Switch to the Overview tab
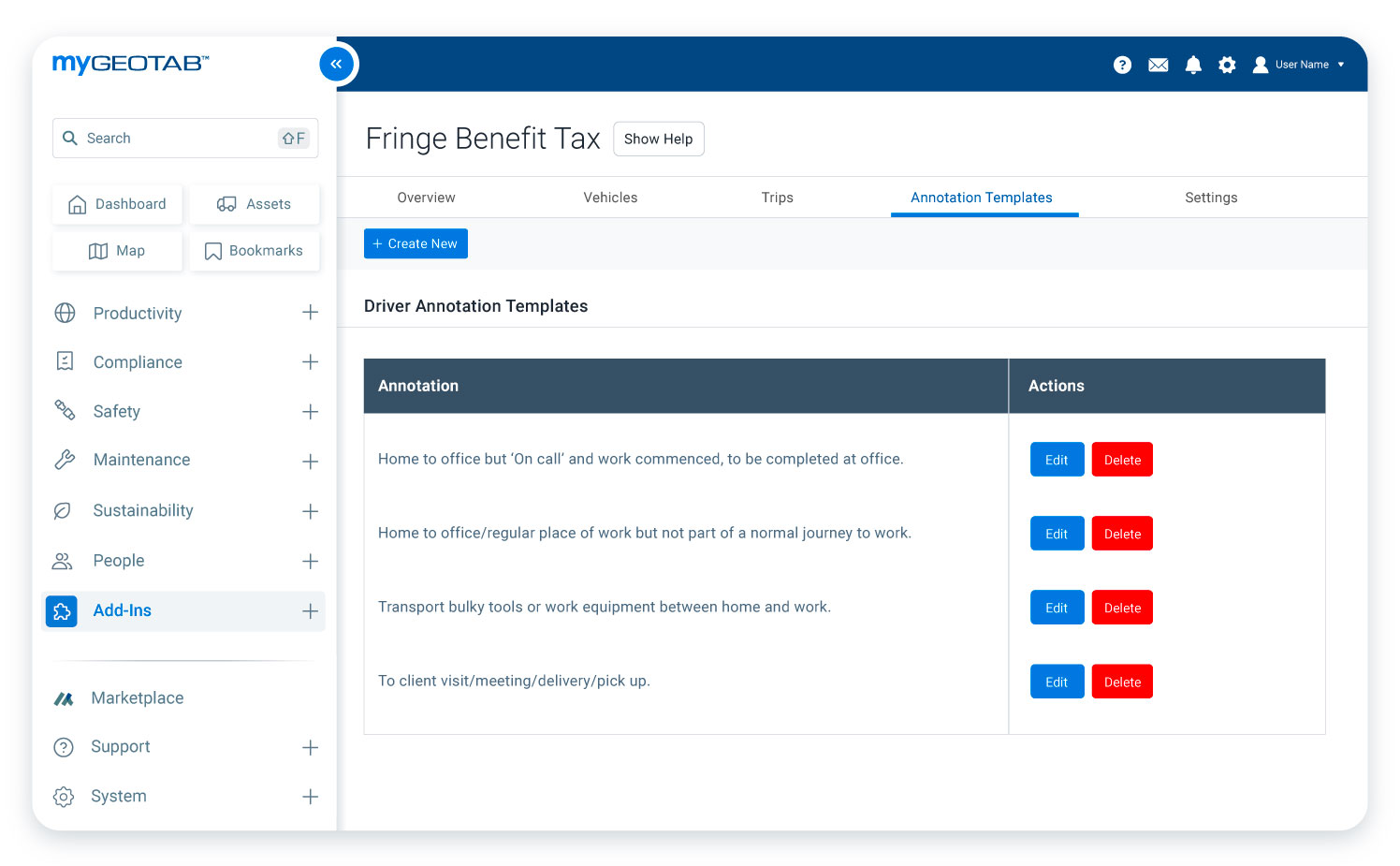This screenshot has width=1400, height=866. [x=426, y=198]
